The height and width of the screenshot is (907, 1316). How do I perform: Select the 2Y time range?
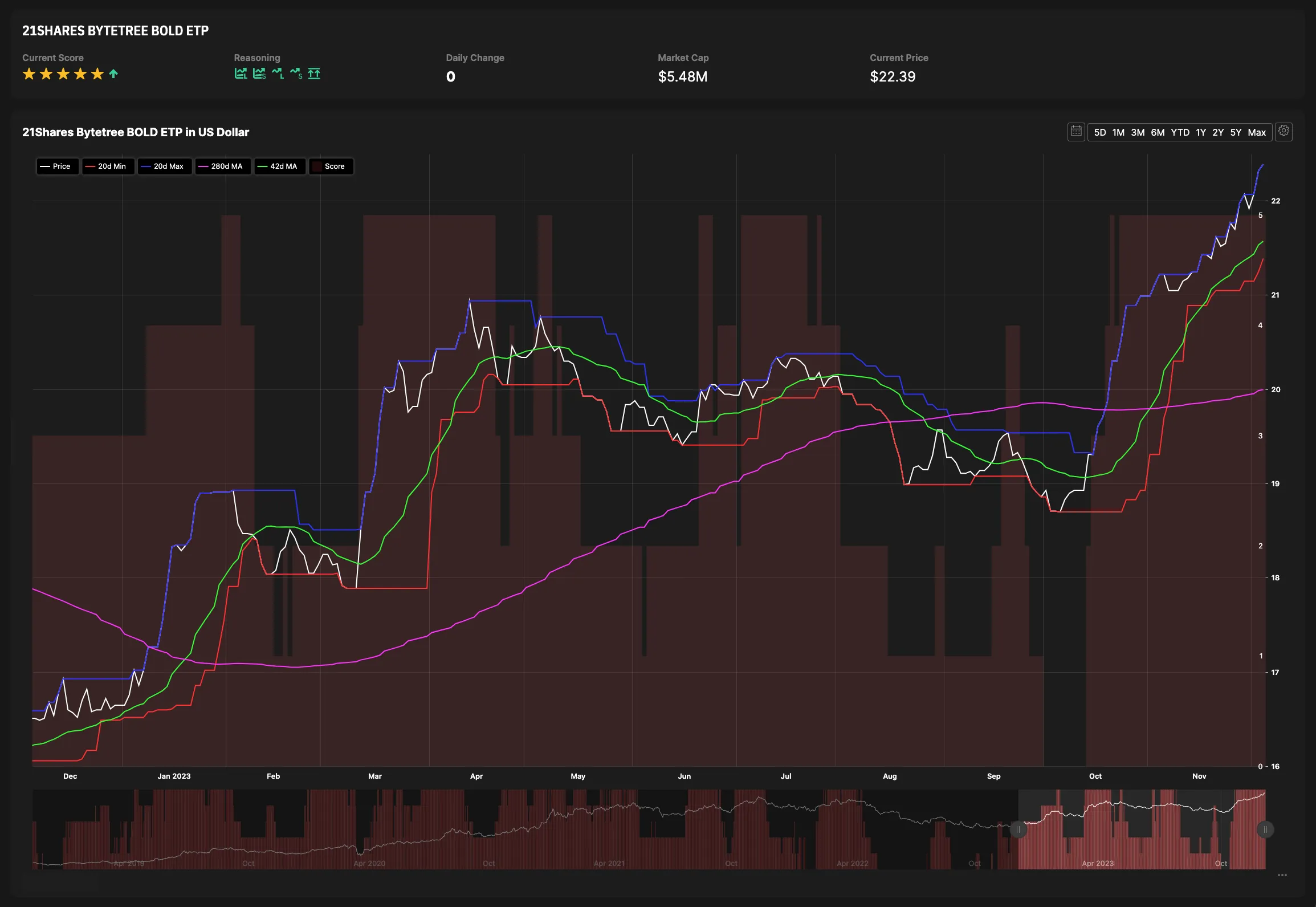[x=1218, y=132]
